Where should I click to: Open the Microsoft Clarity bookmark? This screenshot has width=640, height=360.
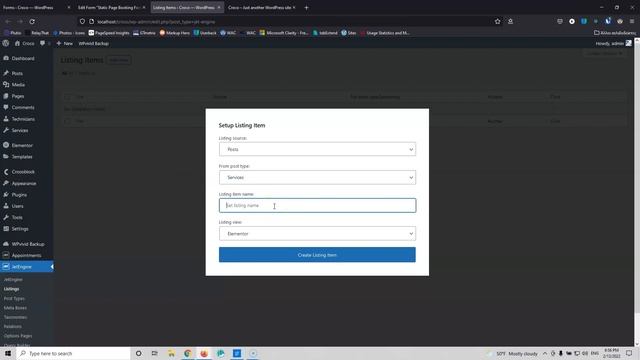284,33
